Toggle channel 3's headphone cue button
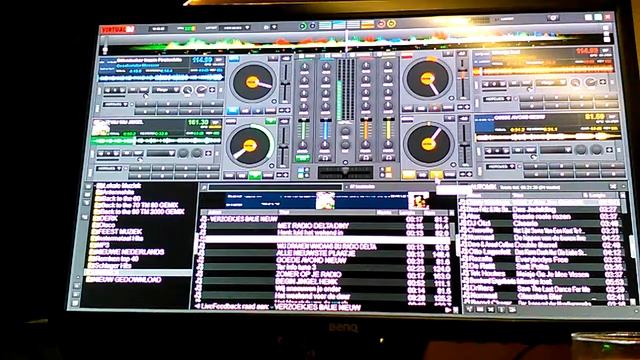 pyautogui.click(x=366, y=157)
